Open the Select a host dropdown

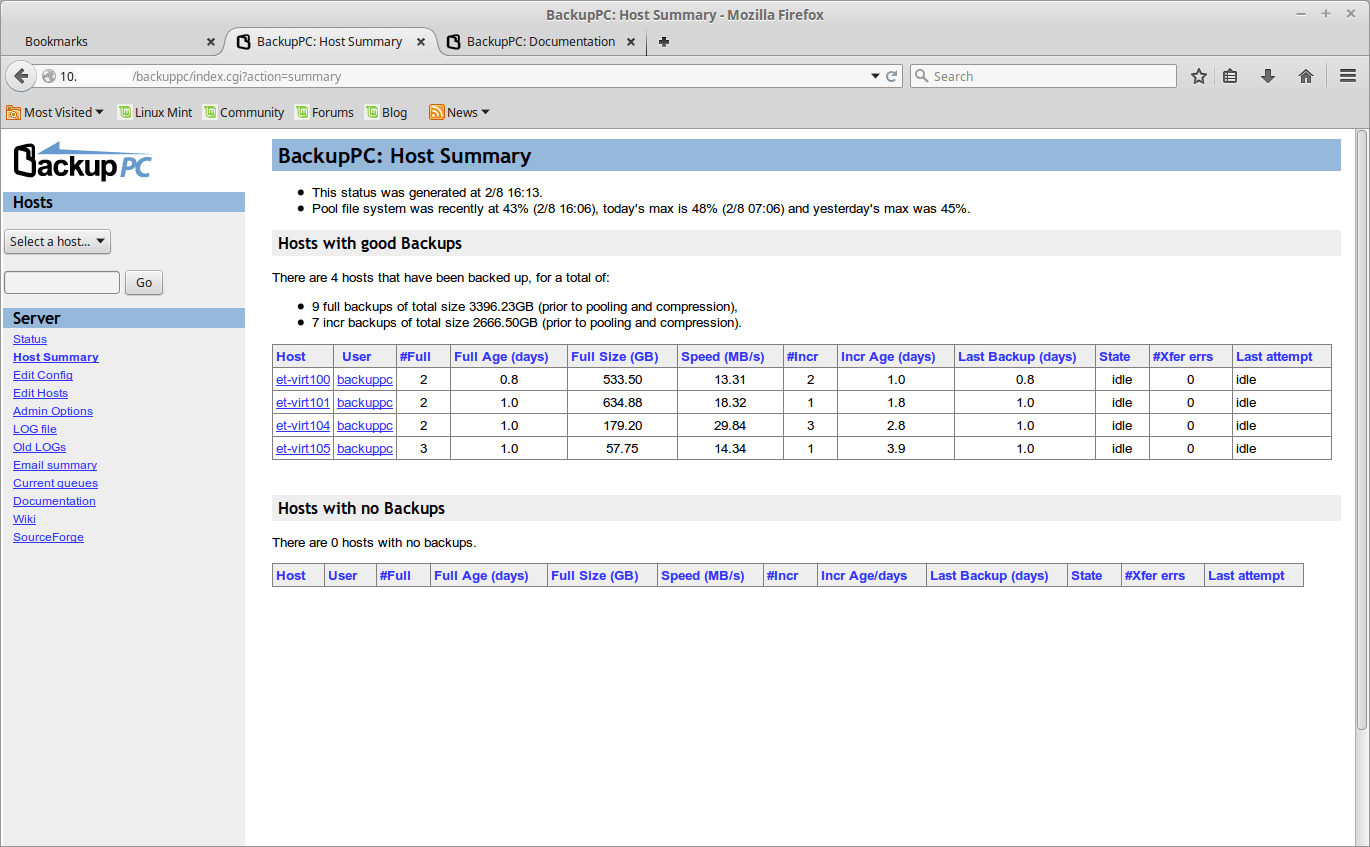pos(57,241)
